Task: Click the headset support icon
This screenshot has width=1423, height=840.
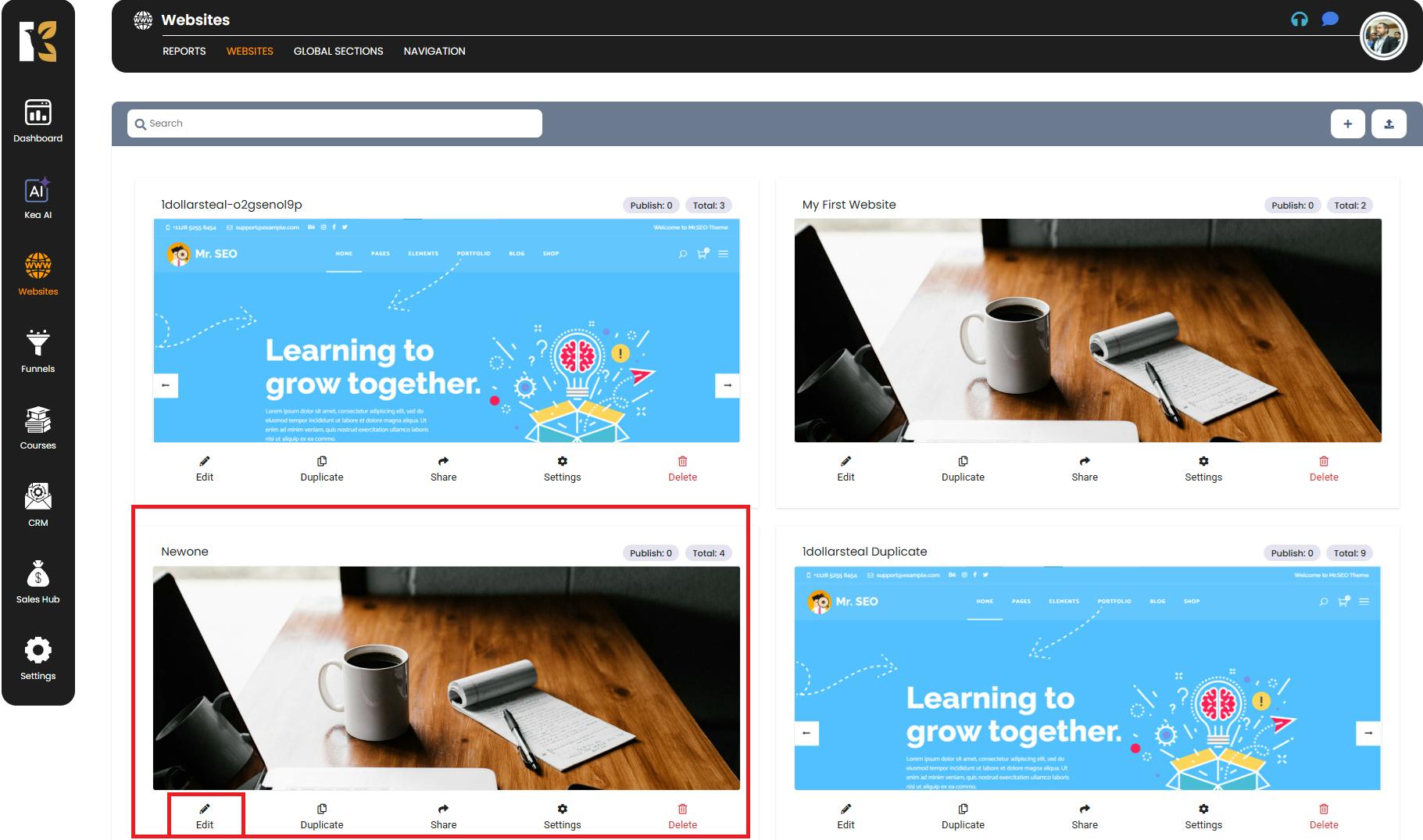Action: coord(1299,20)
